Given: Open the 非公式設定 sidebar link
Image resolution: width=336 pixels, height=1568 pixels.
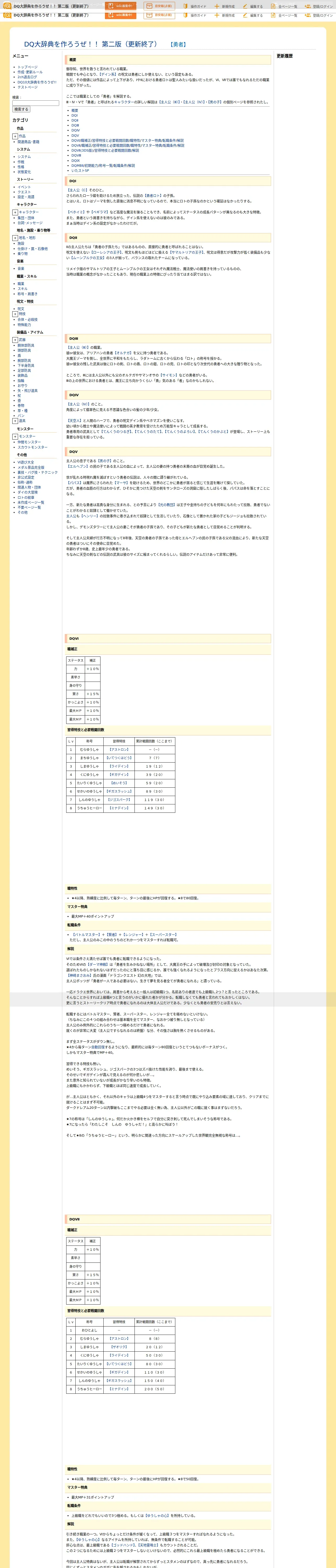Looking at the screenshot, I should point(26,477).
